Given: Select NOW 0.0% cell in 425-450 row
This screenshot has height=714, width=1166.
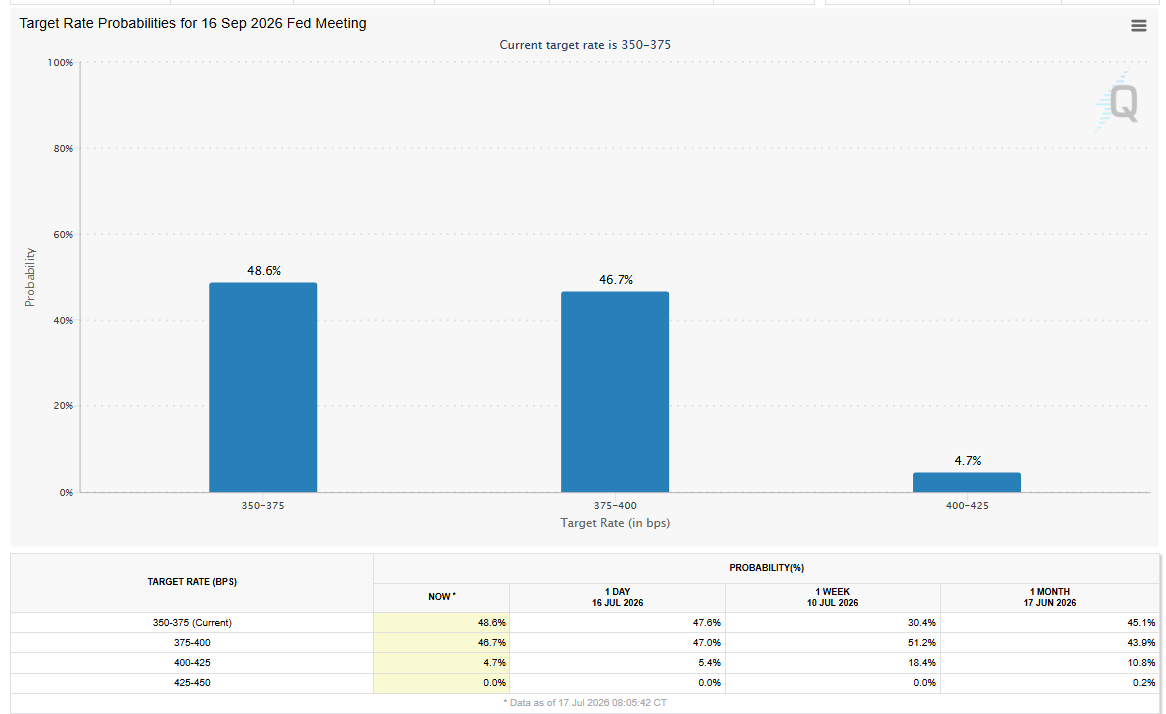Looking at the screenshot, I should point(442,683).
